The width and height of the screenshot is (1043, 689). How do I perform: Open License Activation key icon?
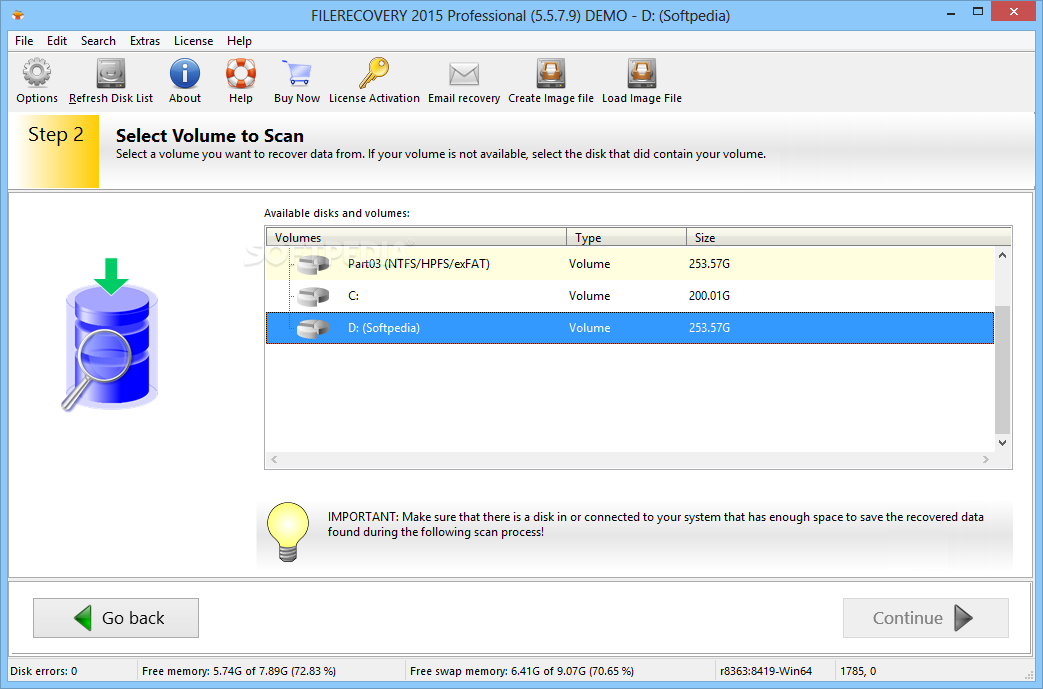[x=374, y=73]
